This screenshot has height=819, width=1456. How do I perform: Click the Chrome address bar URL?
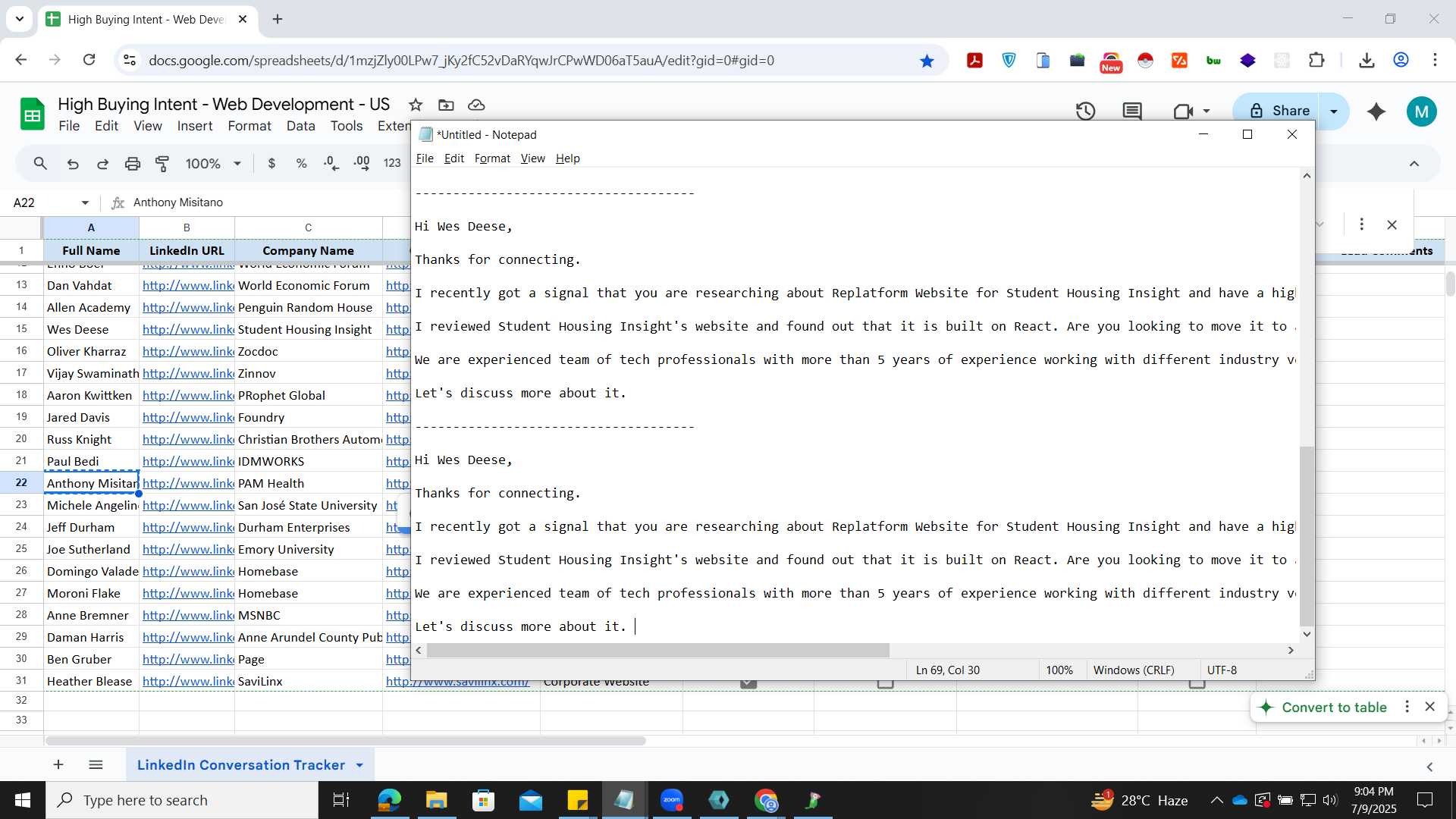coord(461,61)
